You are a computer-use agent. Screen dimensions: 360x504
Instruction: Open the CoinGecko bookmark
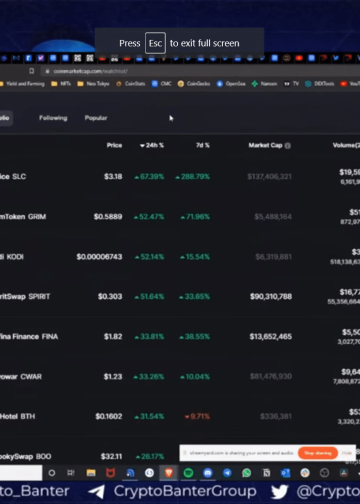coord(194,84)
